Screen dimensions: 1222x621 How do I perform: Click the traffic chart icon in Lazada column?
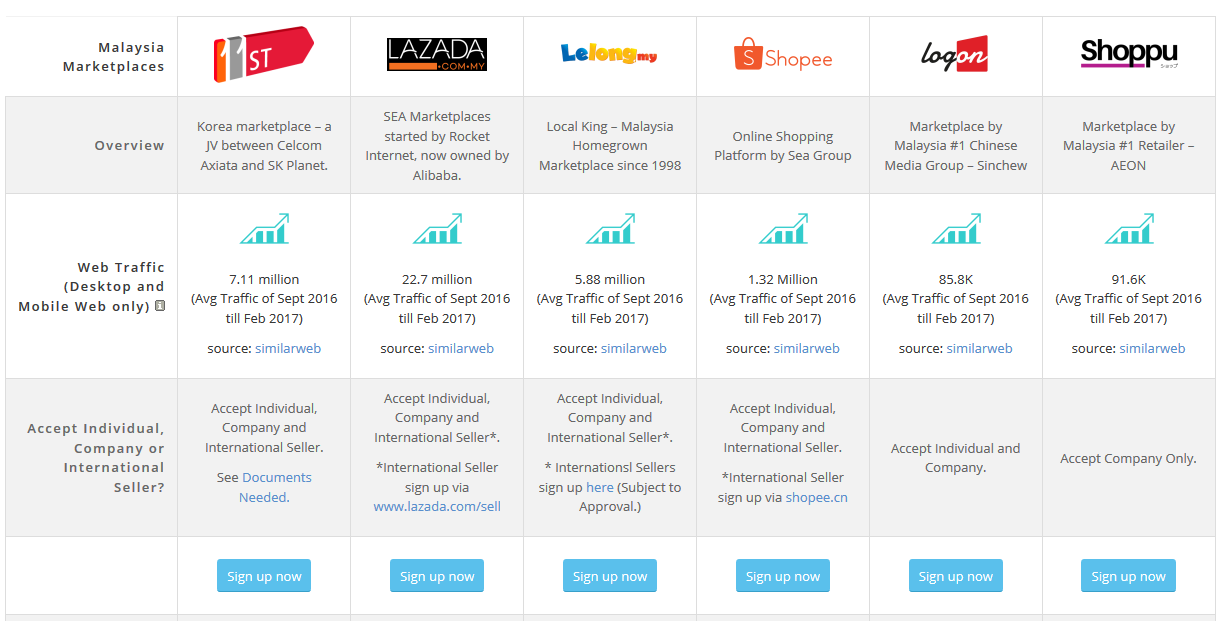pos(436,229)
